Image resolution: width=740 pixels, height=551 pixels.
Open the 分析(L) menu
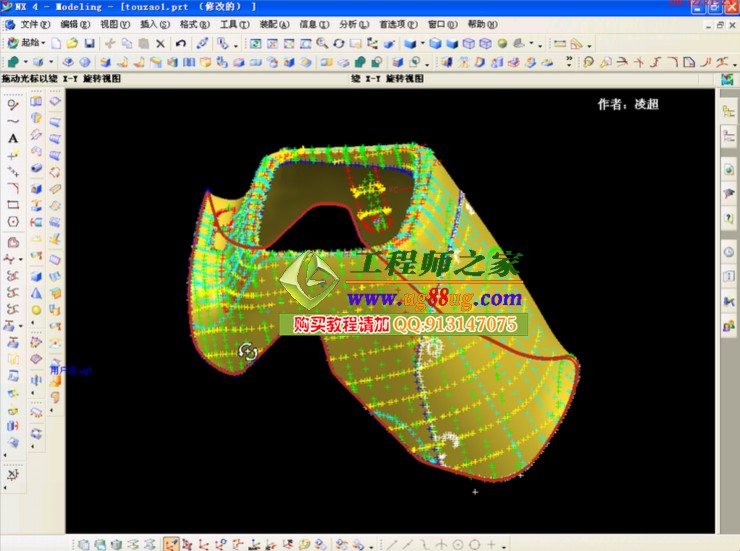click(x=353, y=24)
